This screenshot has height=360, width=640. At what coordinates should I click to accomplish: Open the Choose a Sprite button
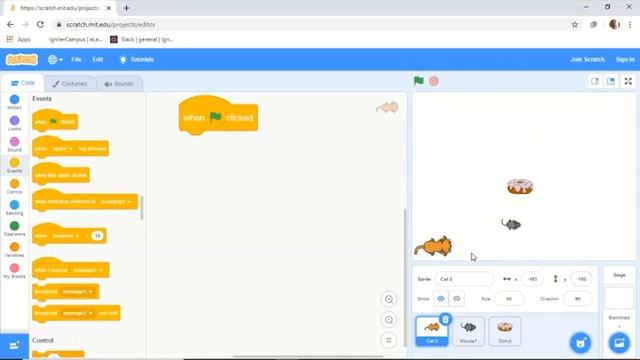coord(580,343)
